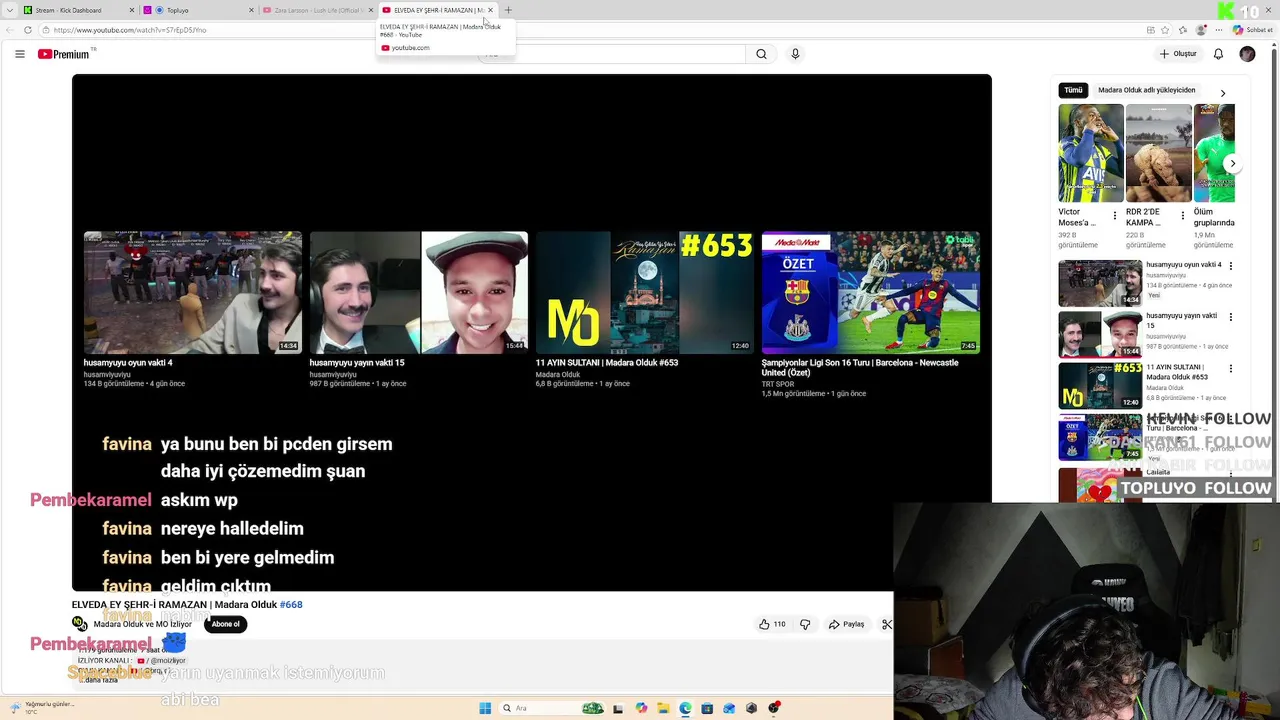Open husamvuyuyu yayın vakti 15 endscreen thumbnail
Image resolution: width=1280 pixels, height=720 pixels.
(419, 293)
